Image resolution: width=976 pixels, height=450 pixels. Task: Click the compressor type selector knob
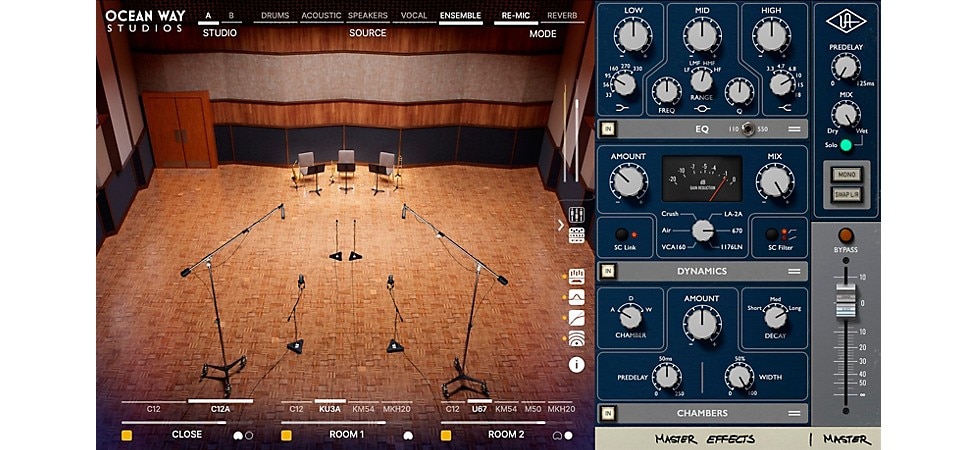coord(703,231)
